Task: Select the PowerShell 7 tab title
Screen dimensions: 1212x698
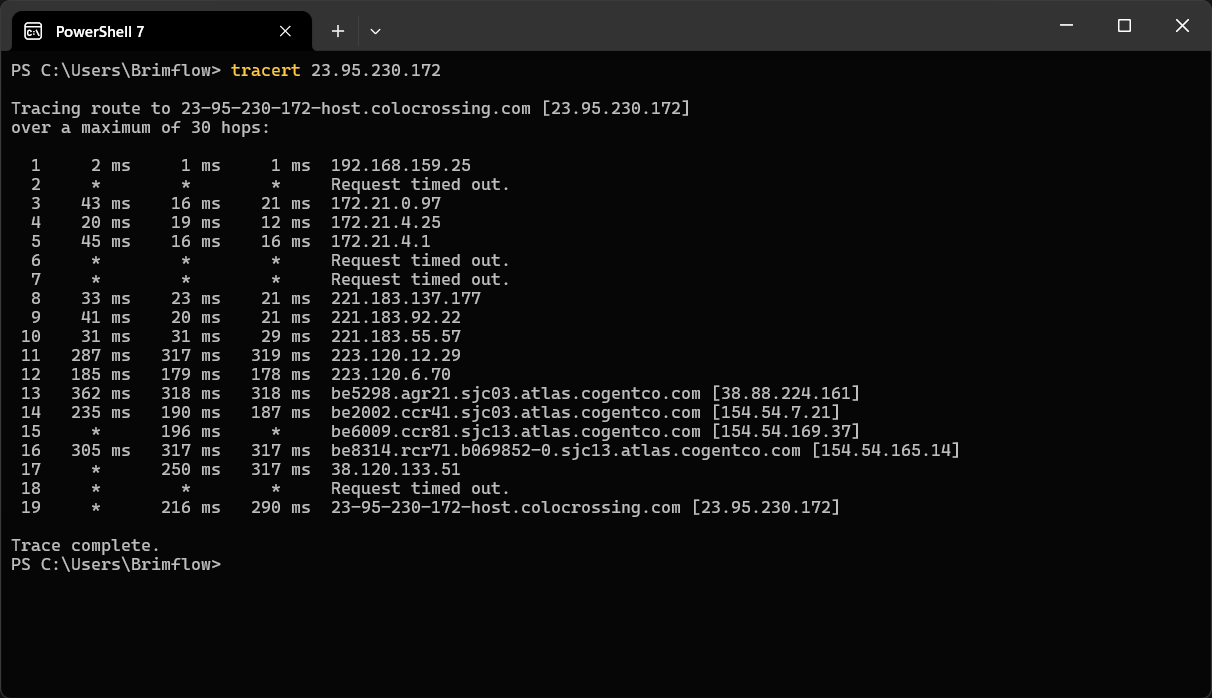Action: coord(100,31)
